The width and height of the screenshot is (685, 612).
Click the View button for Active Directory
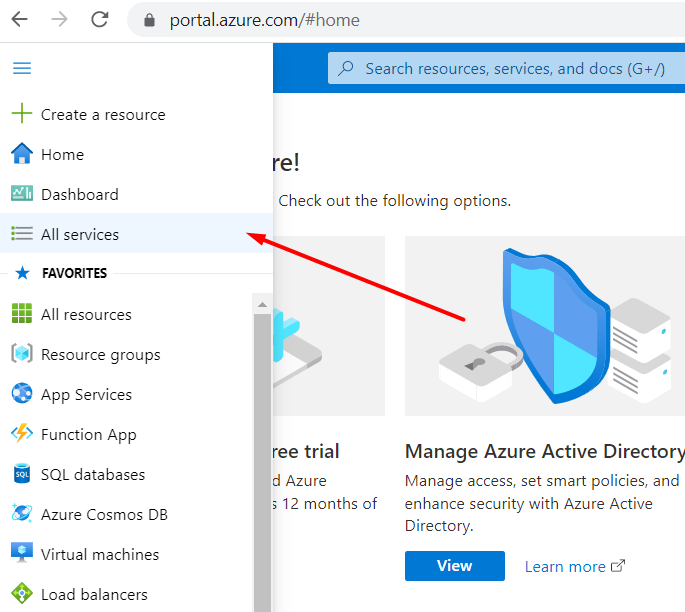[455, 566]
